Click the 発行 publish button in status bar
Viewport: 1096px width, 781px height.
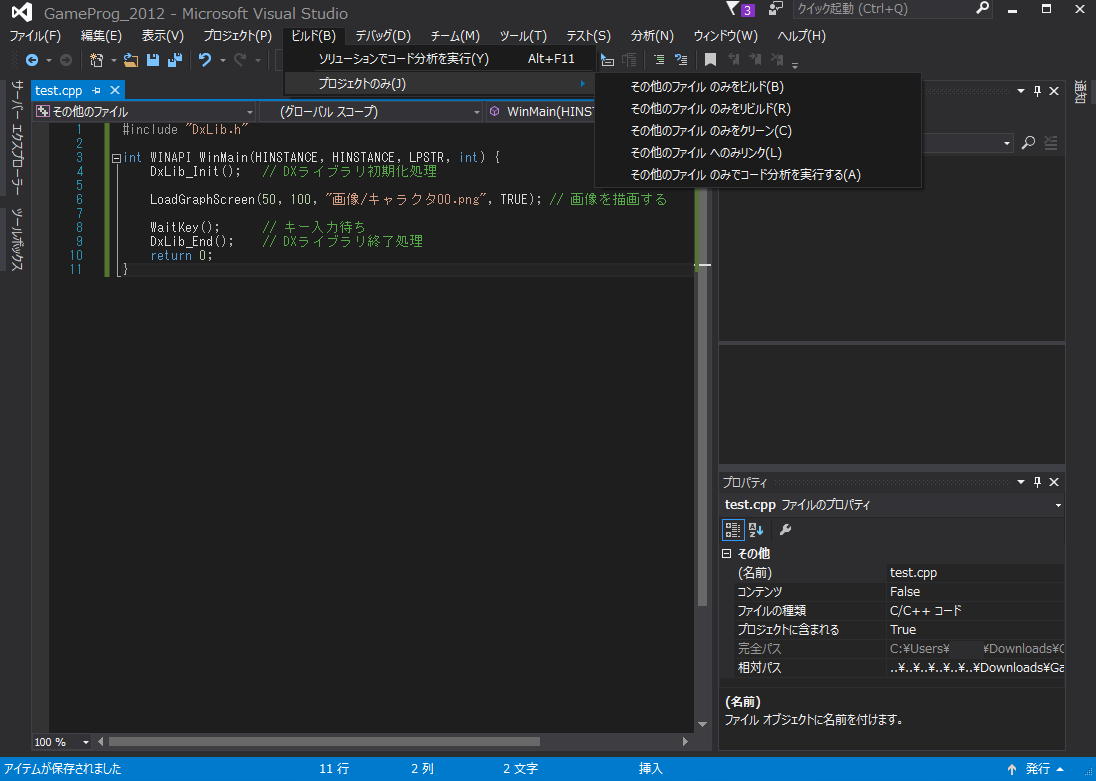1037,769
